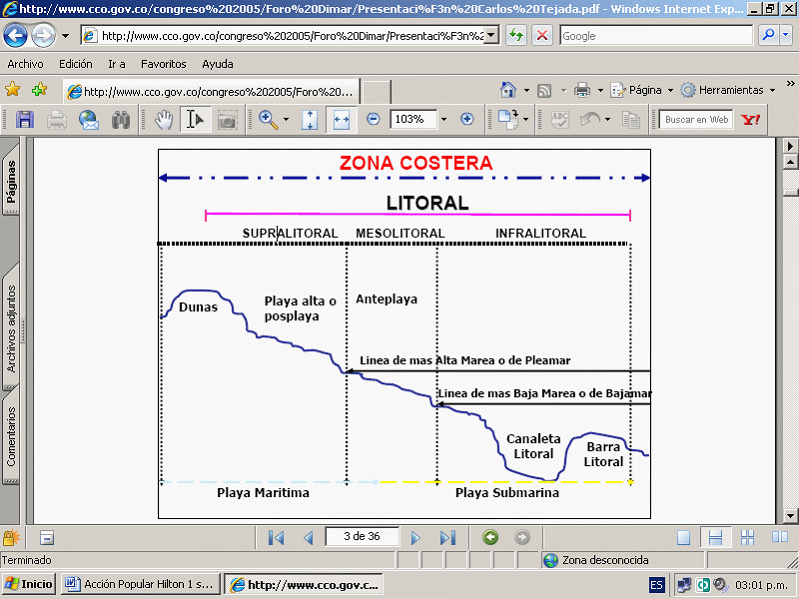Viewport: 799px width, 599px height.
Task: Toggle the Archivos adjuntos side panel
Action: pos(11,328)
